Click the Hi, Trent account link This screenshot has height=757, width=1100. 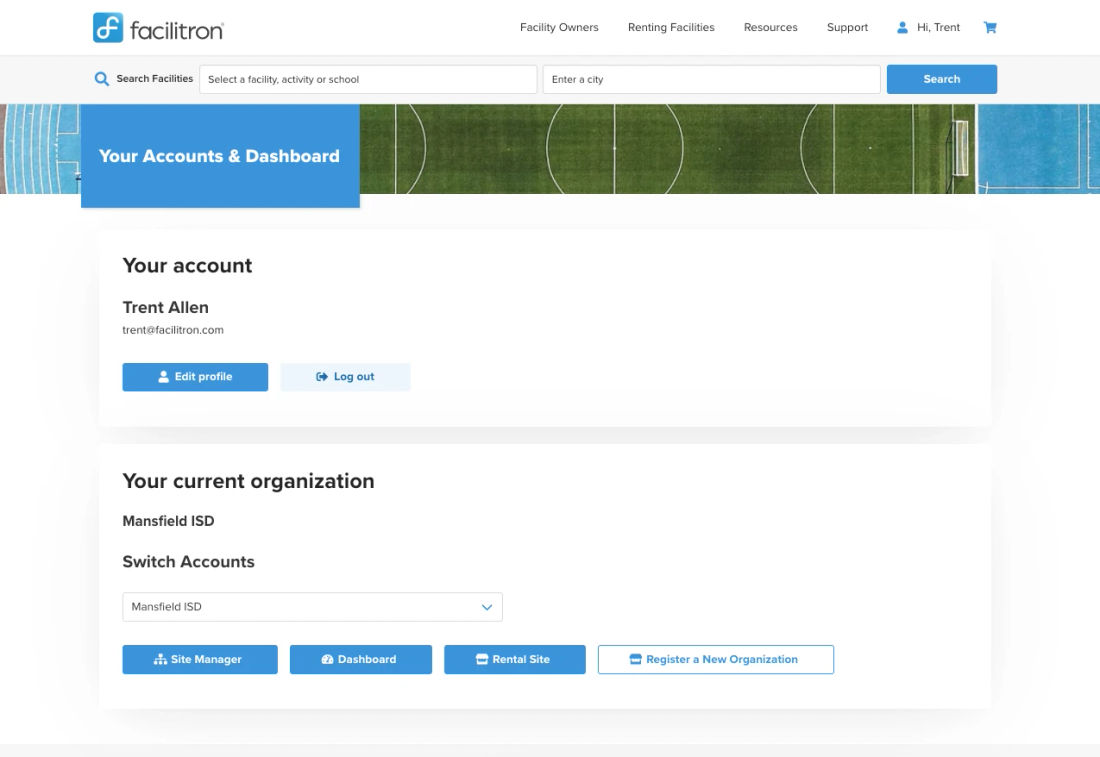point(939,27)
